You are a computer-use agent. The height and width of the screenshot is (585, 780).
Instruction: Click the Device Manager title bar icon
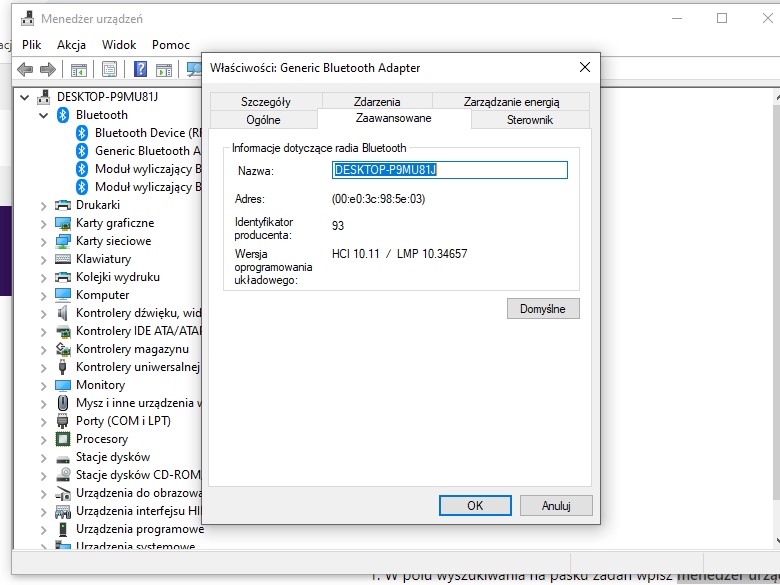pos(28,19)
